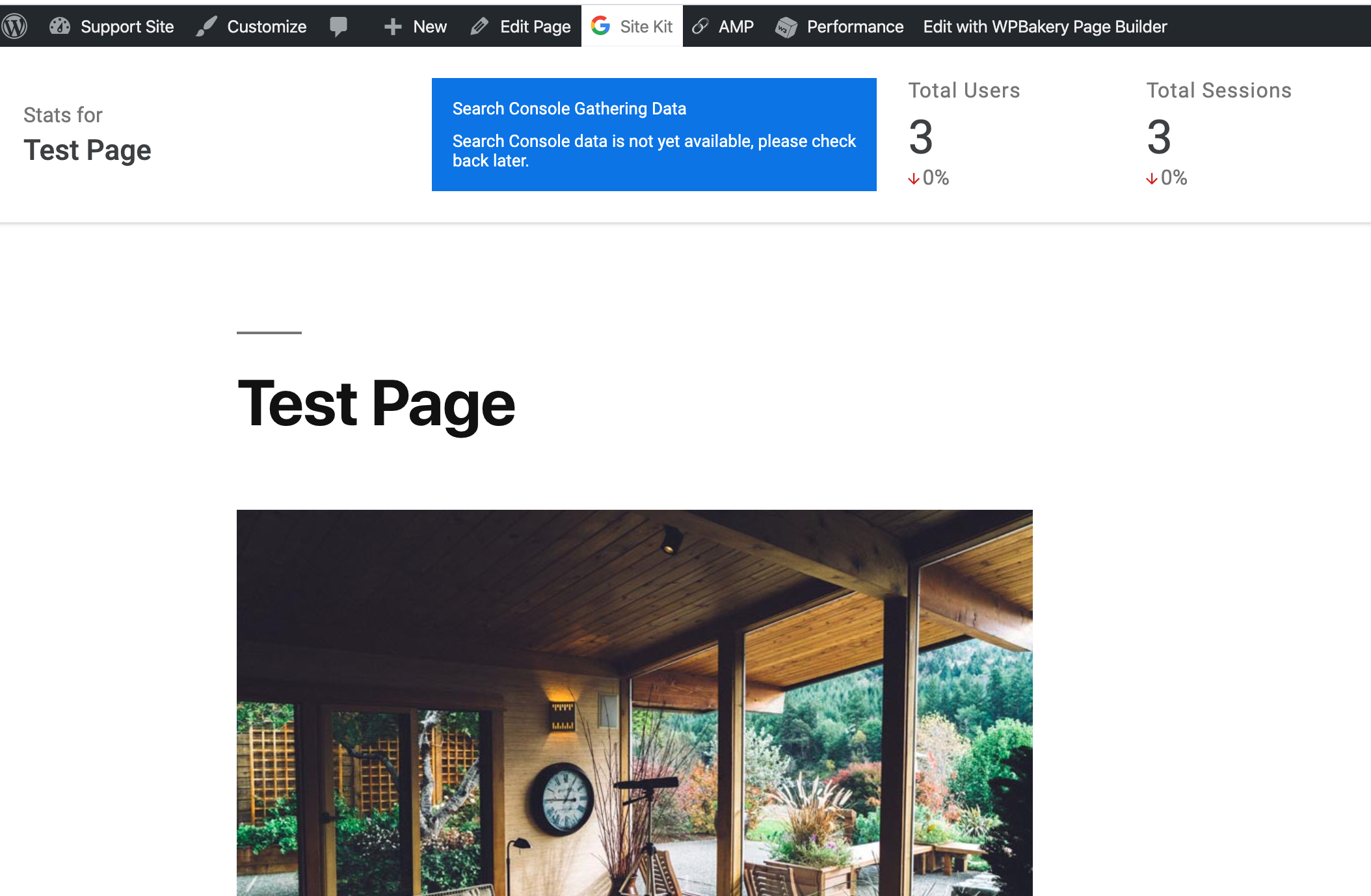
Task: Click the WordPress logo icon
Action: [x=14, y=27]
